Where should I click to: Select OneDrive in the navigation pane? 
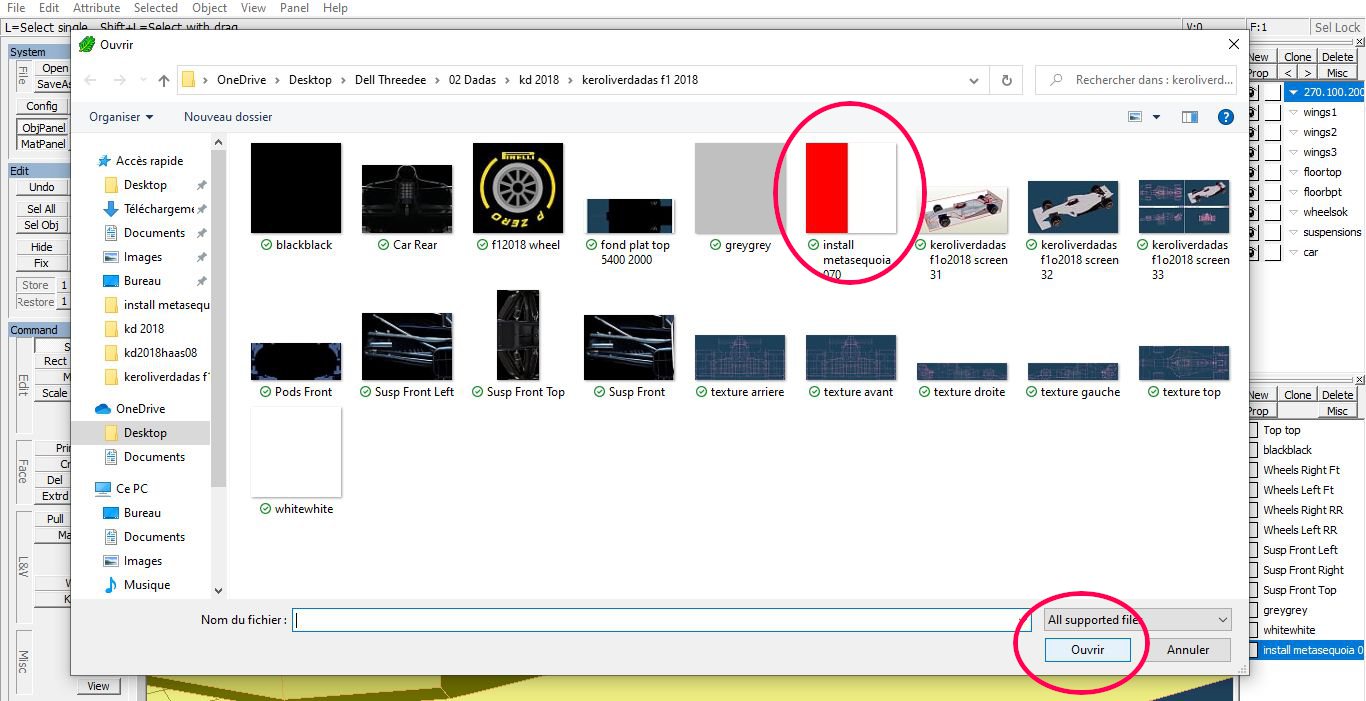140,409
